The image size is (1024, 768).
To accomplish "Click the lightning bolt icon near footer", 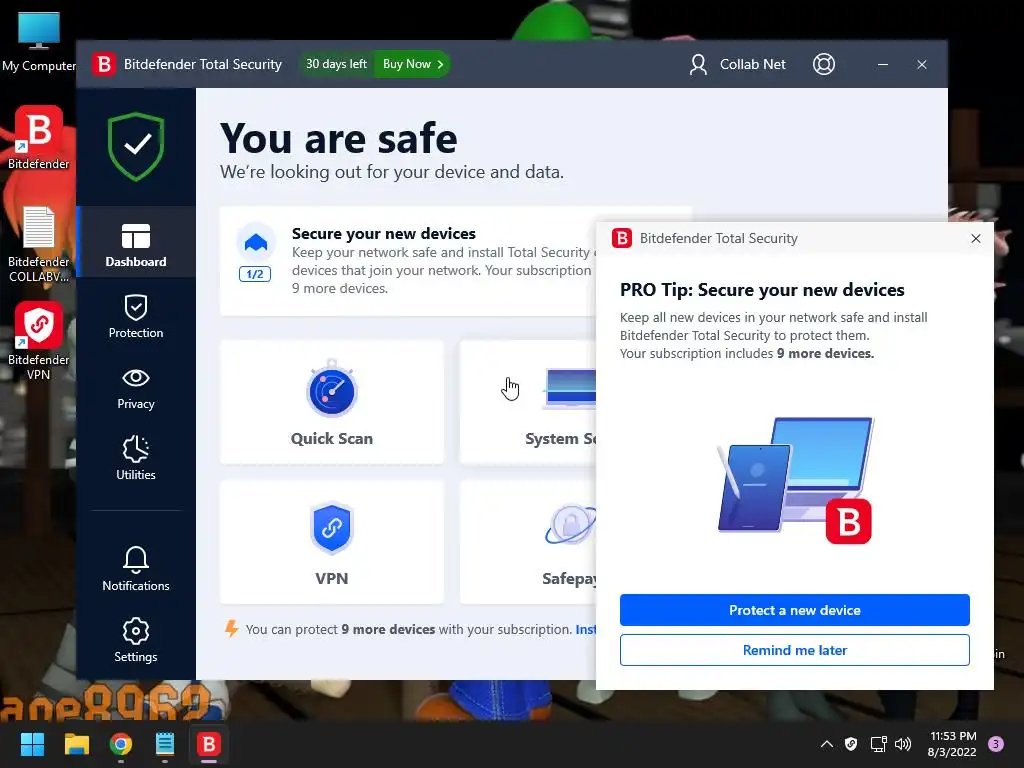I will click(x=231, y=629).
